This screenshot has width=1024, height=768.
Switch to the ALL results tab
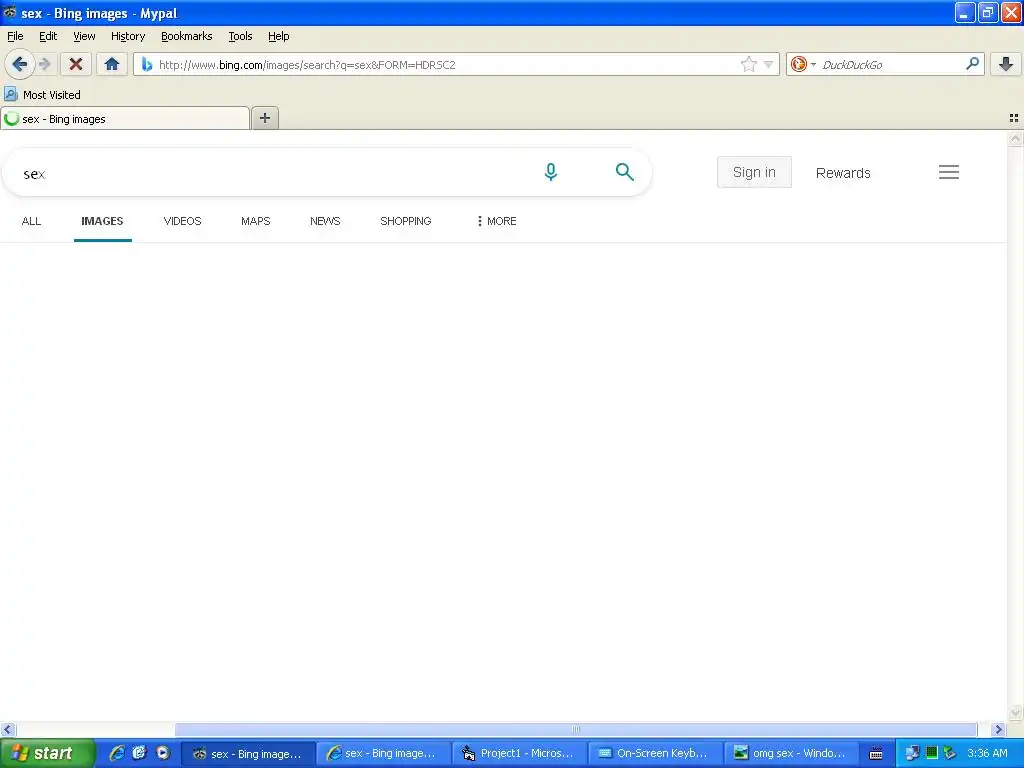click(31, 221)
